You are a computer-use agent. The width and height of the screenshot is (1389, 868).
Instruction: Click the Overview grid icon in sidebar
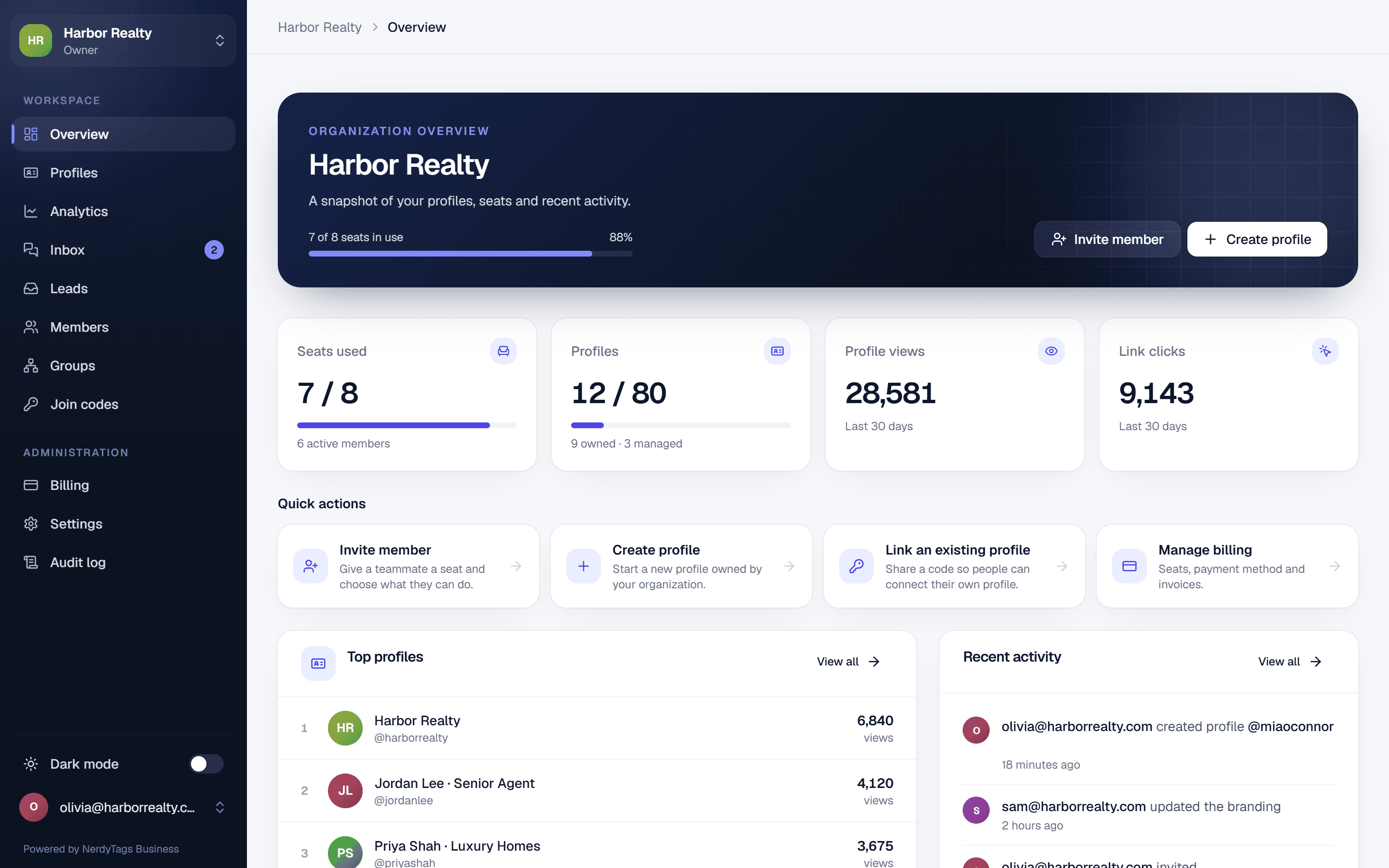31,134
